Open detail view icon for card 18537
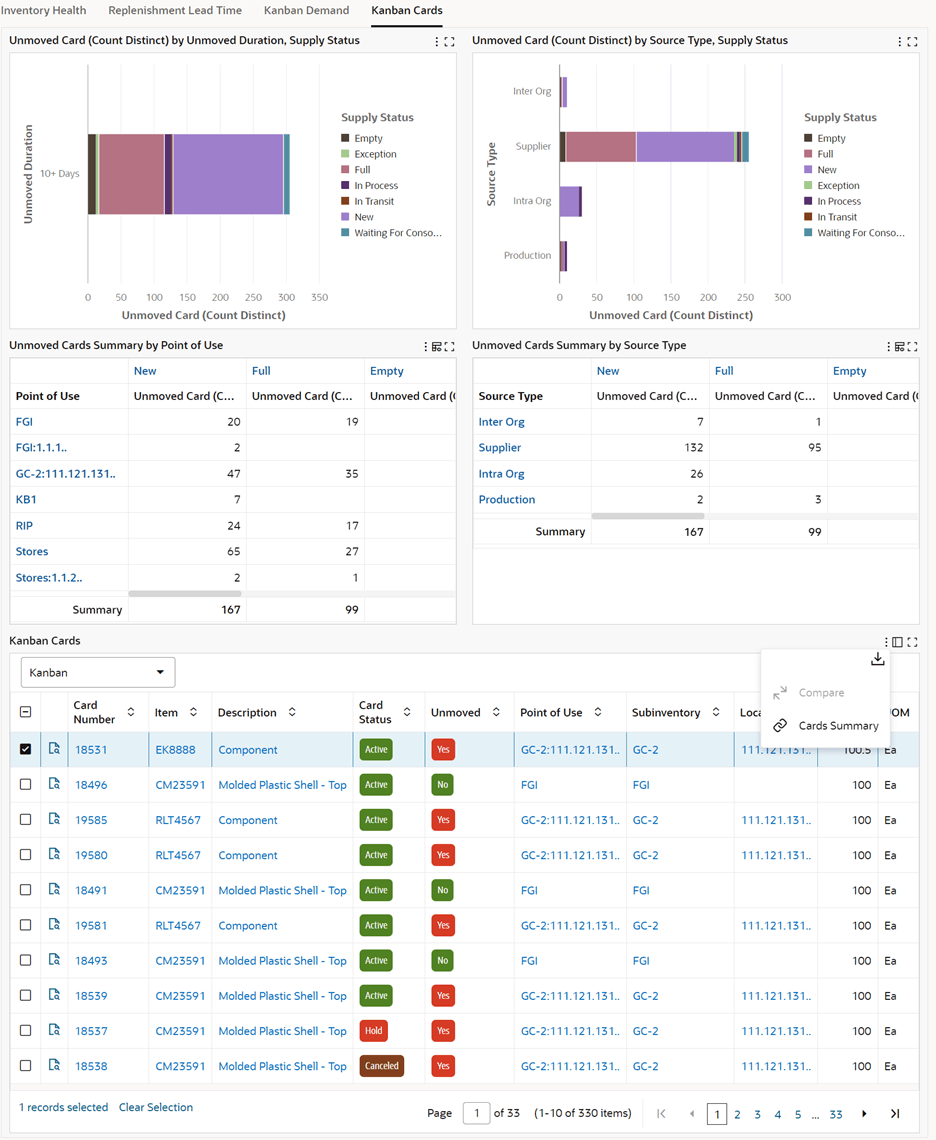 click(55, 1030)
